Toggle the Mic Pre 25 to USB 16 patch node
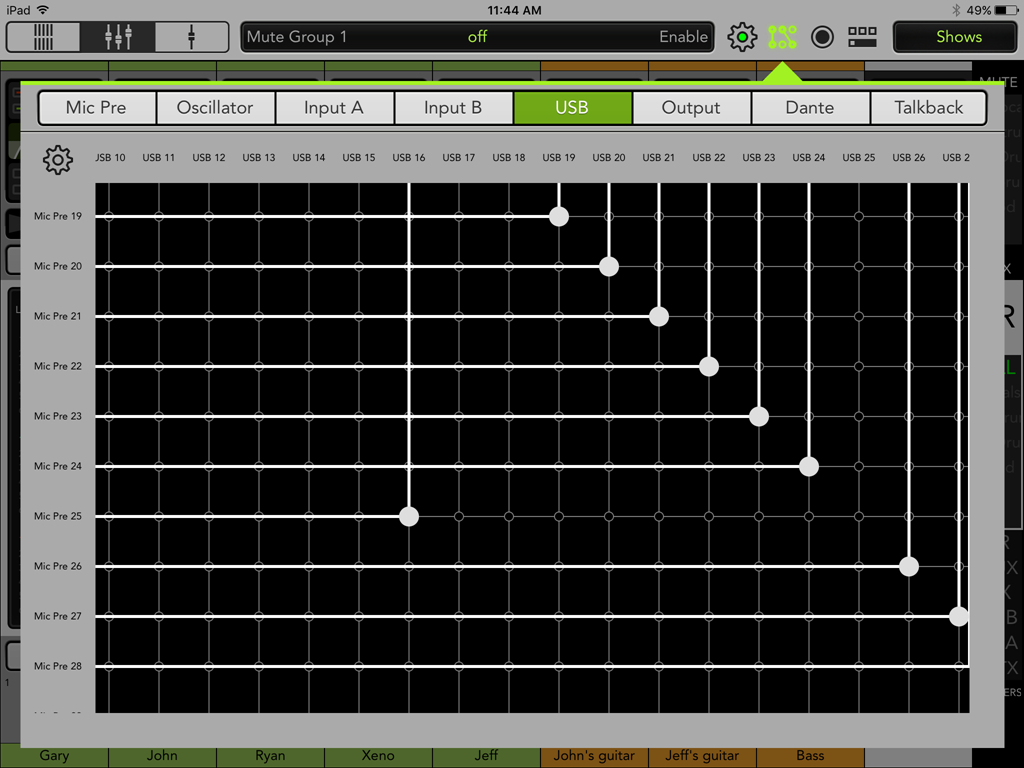 [x=409, y=516]
